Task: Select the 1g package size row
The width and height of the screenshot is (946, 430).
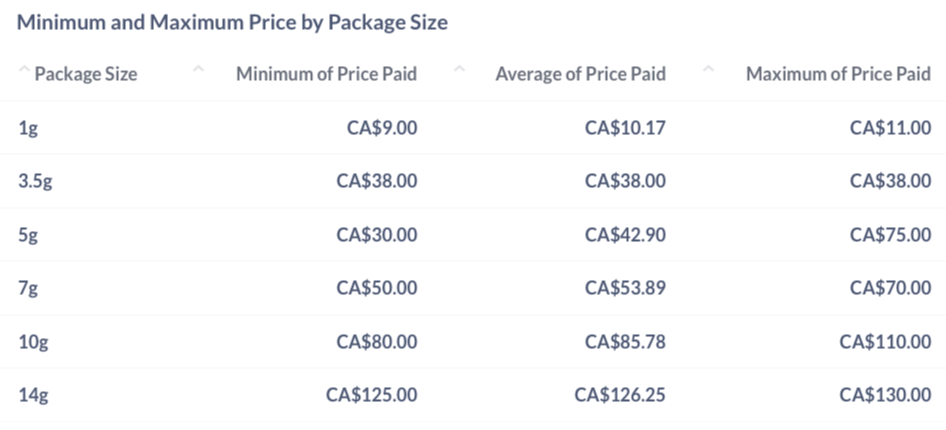Action: [473, 128]
